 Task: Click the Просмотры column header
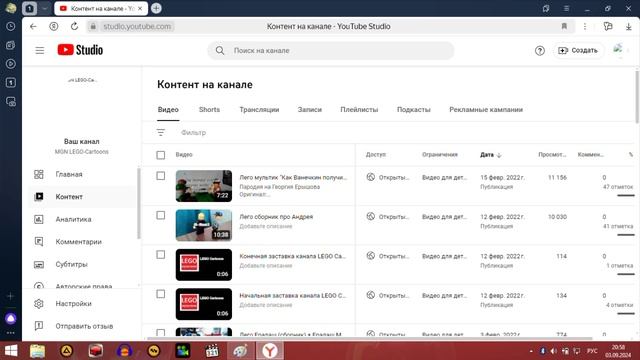[x=552, y=155]
